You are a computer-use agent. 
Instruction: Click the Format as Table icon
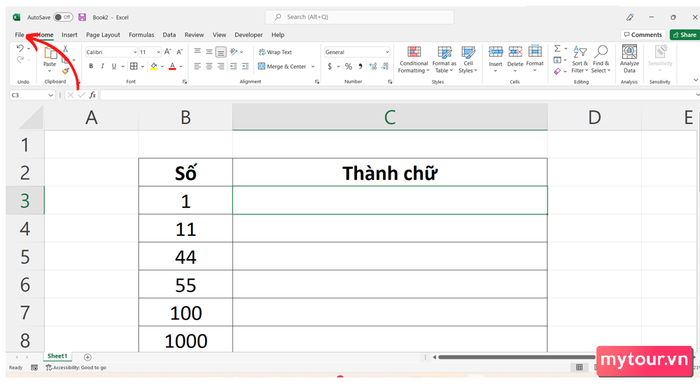pos(444,53)
